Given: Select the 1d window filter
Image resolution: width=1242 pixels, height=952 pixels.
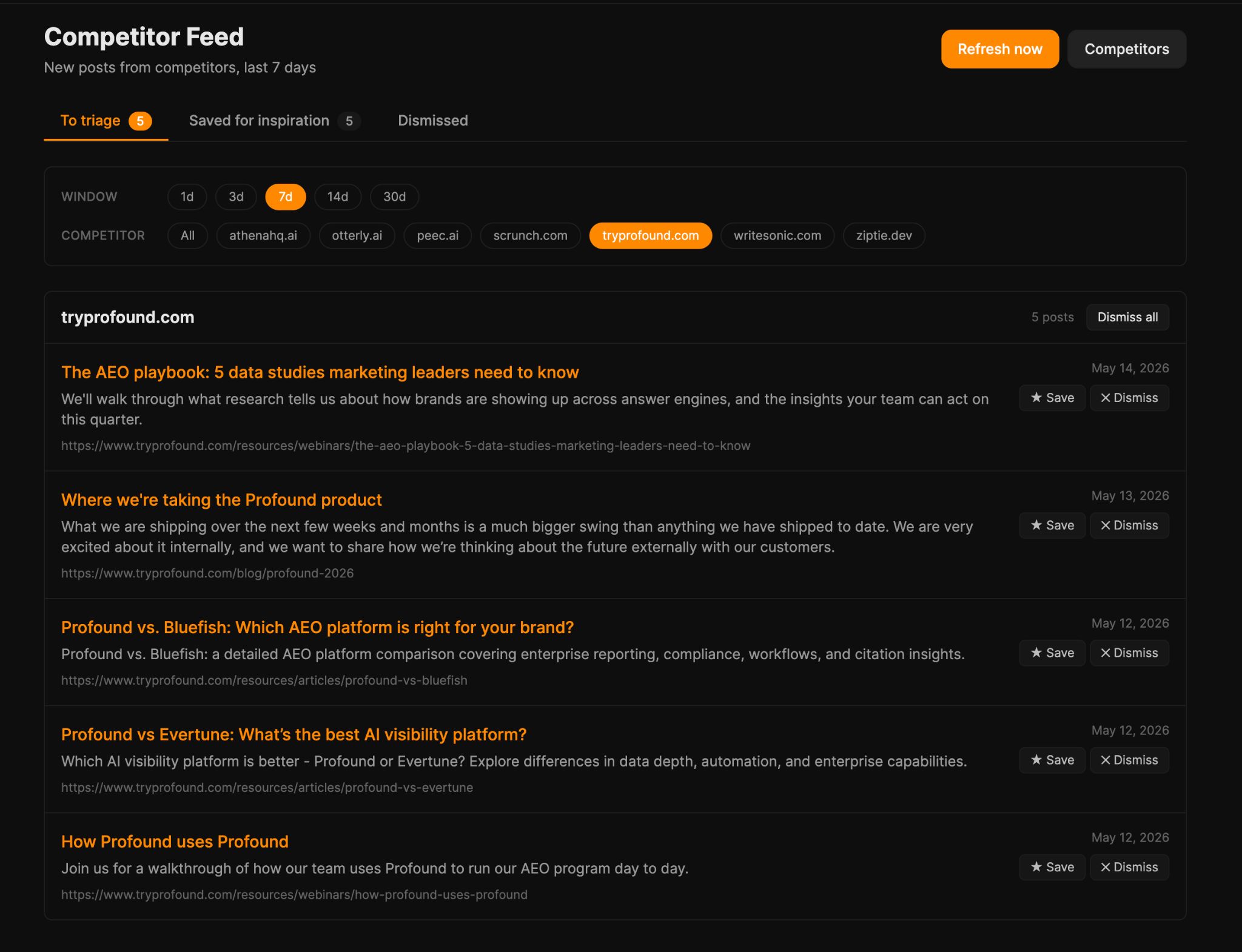Looking at the screenshot, I should pyautogui.click(x=187, y=196).
